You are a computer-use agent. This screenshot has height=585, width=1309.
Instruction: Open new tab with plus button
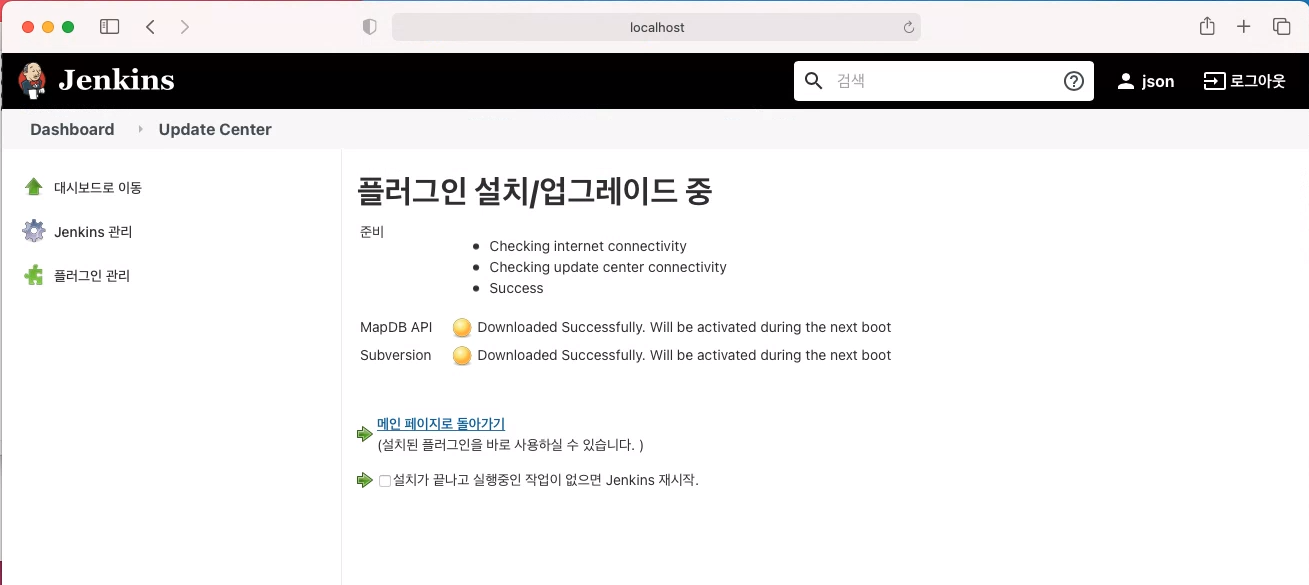pyautogui.click(x=1243, y=27)
